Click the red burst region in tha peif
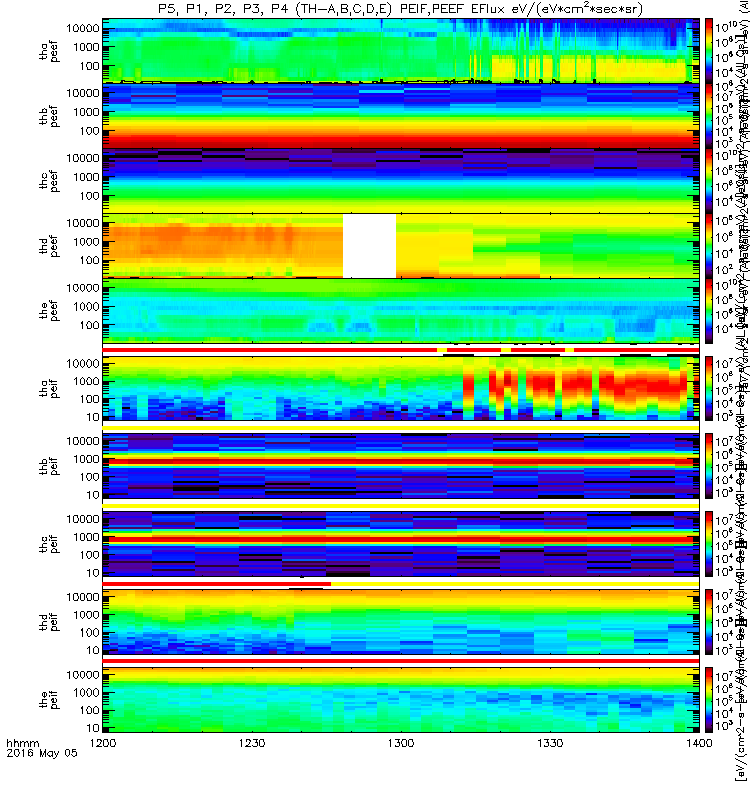 click(576, 386)
